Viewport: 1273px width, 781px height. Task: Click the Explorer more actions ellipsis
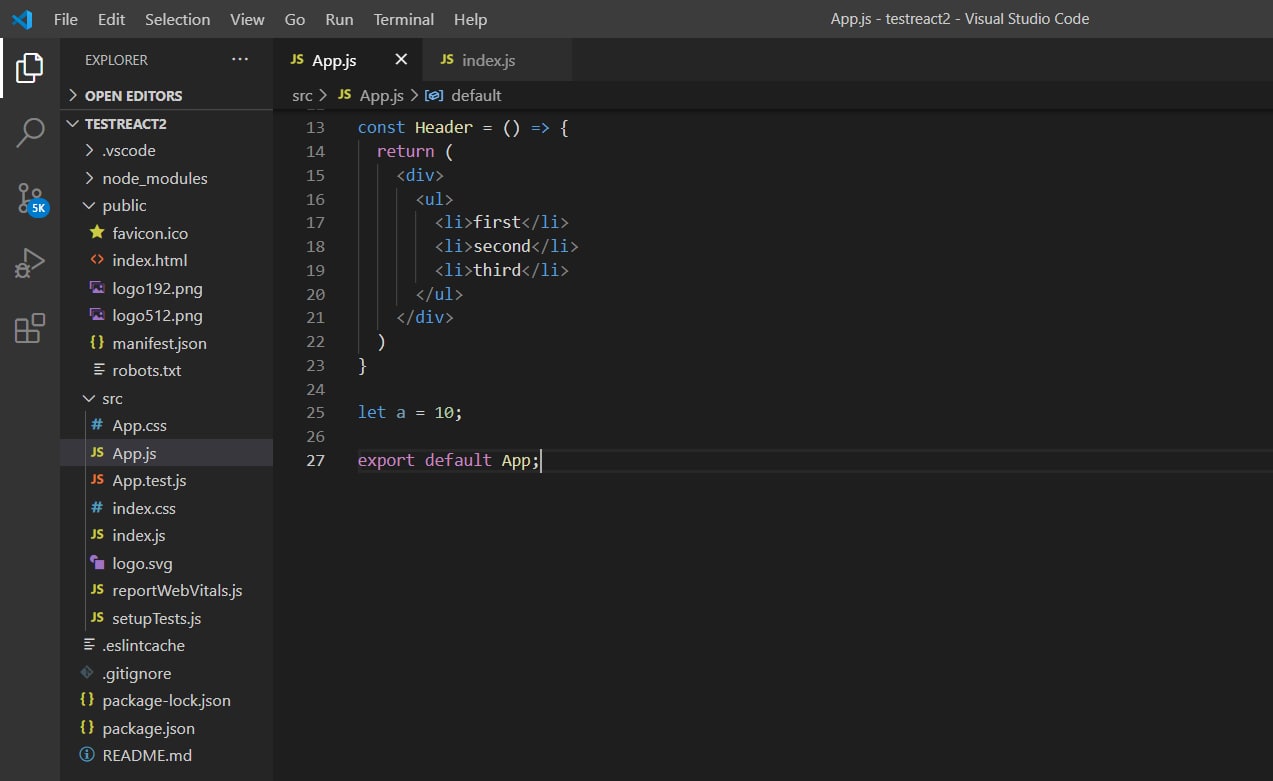[240, 60]
